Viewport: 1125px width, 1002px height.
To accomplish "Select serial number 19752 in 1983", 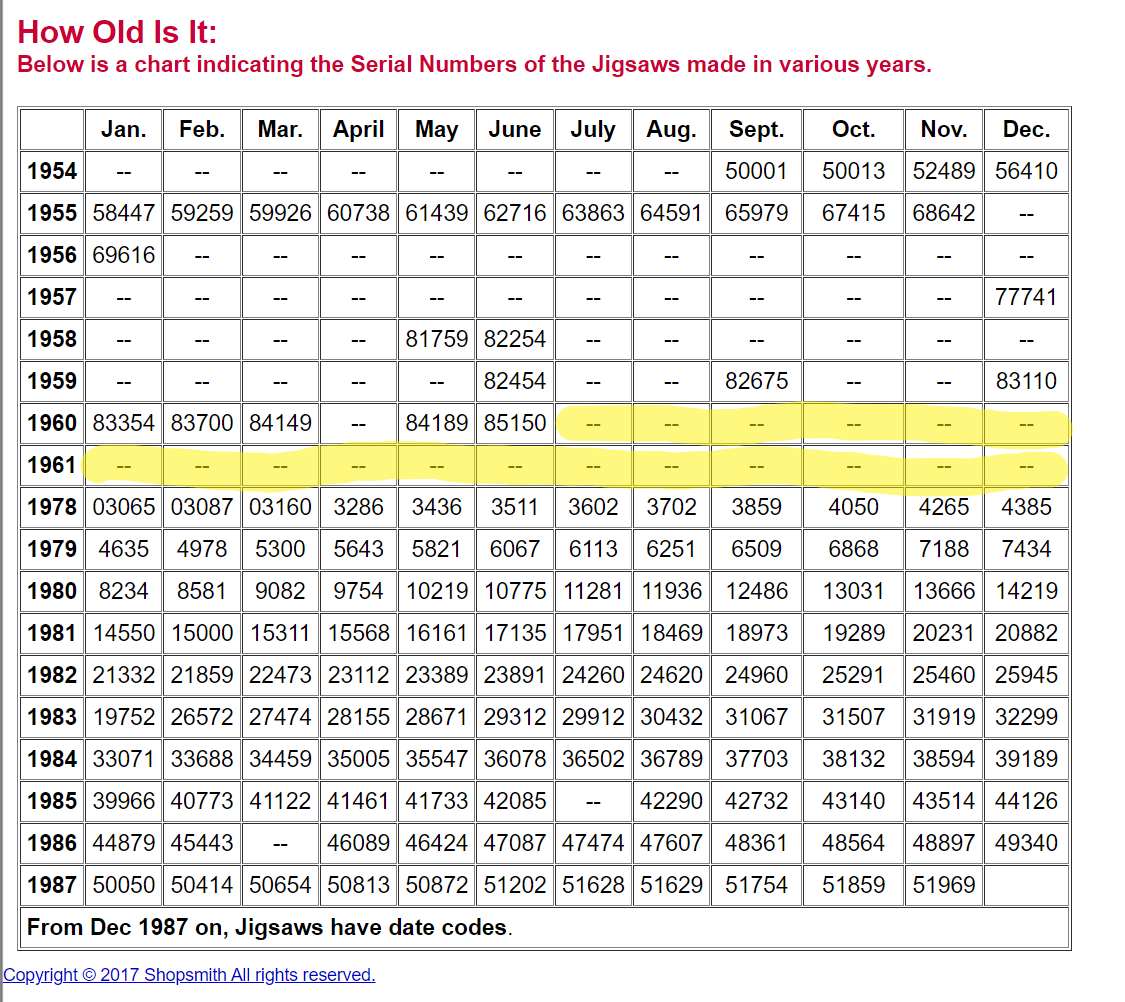I will coord(123,717).
